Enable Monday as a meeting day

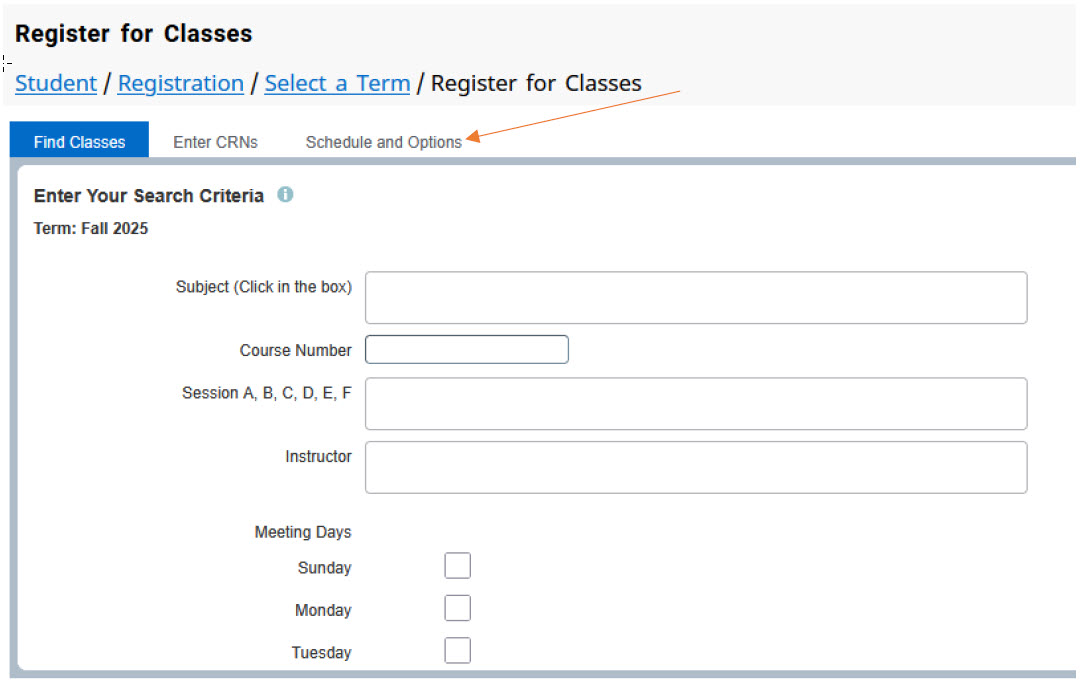[457, 607]
